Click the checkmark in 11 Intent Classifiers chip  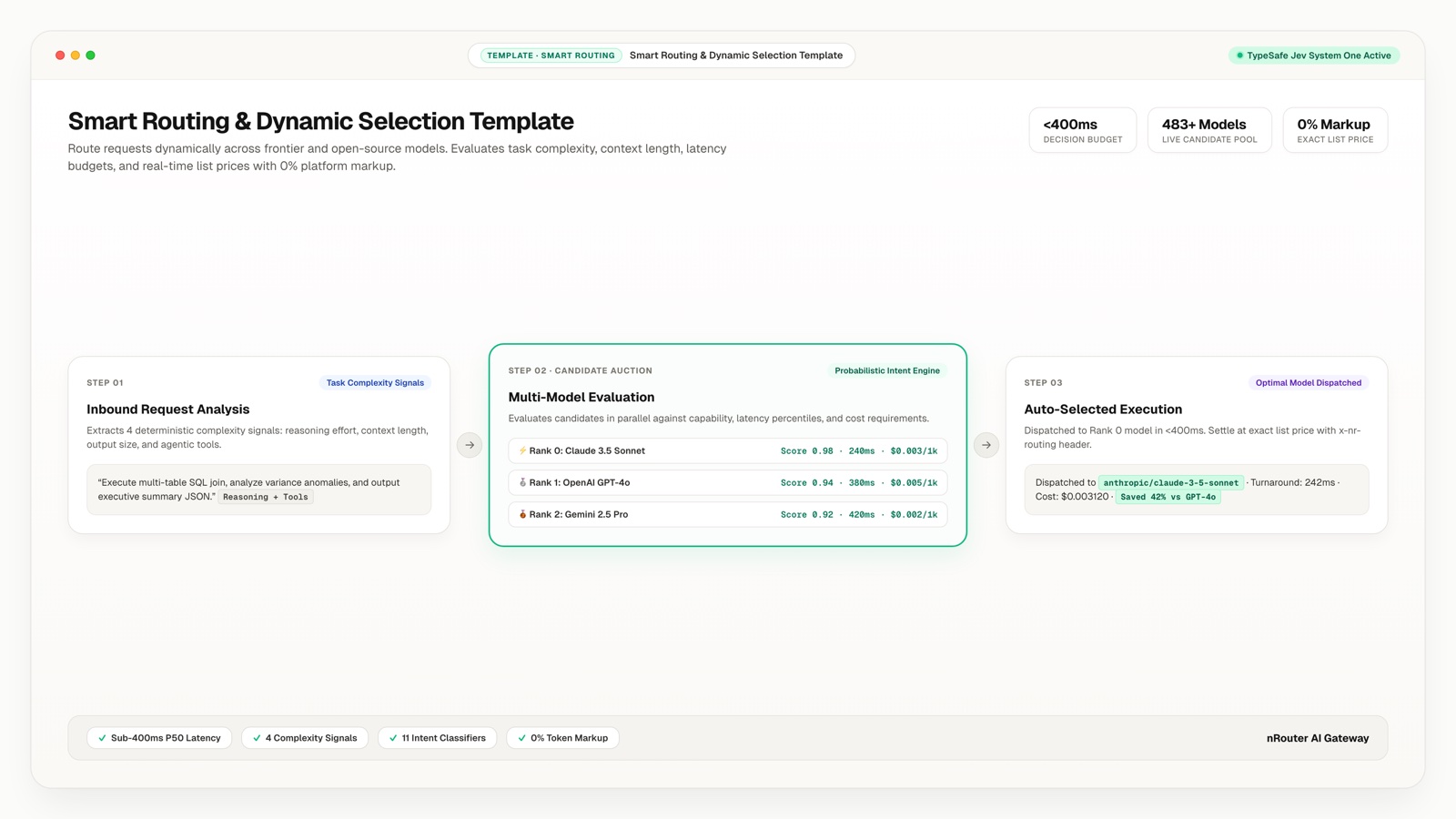[393, 738]
